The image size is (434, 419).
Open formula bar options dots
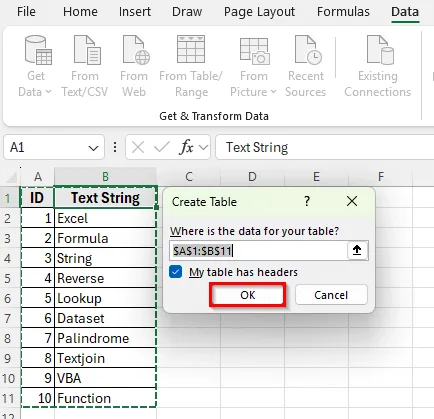[x=115, y=147]
